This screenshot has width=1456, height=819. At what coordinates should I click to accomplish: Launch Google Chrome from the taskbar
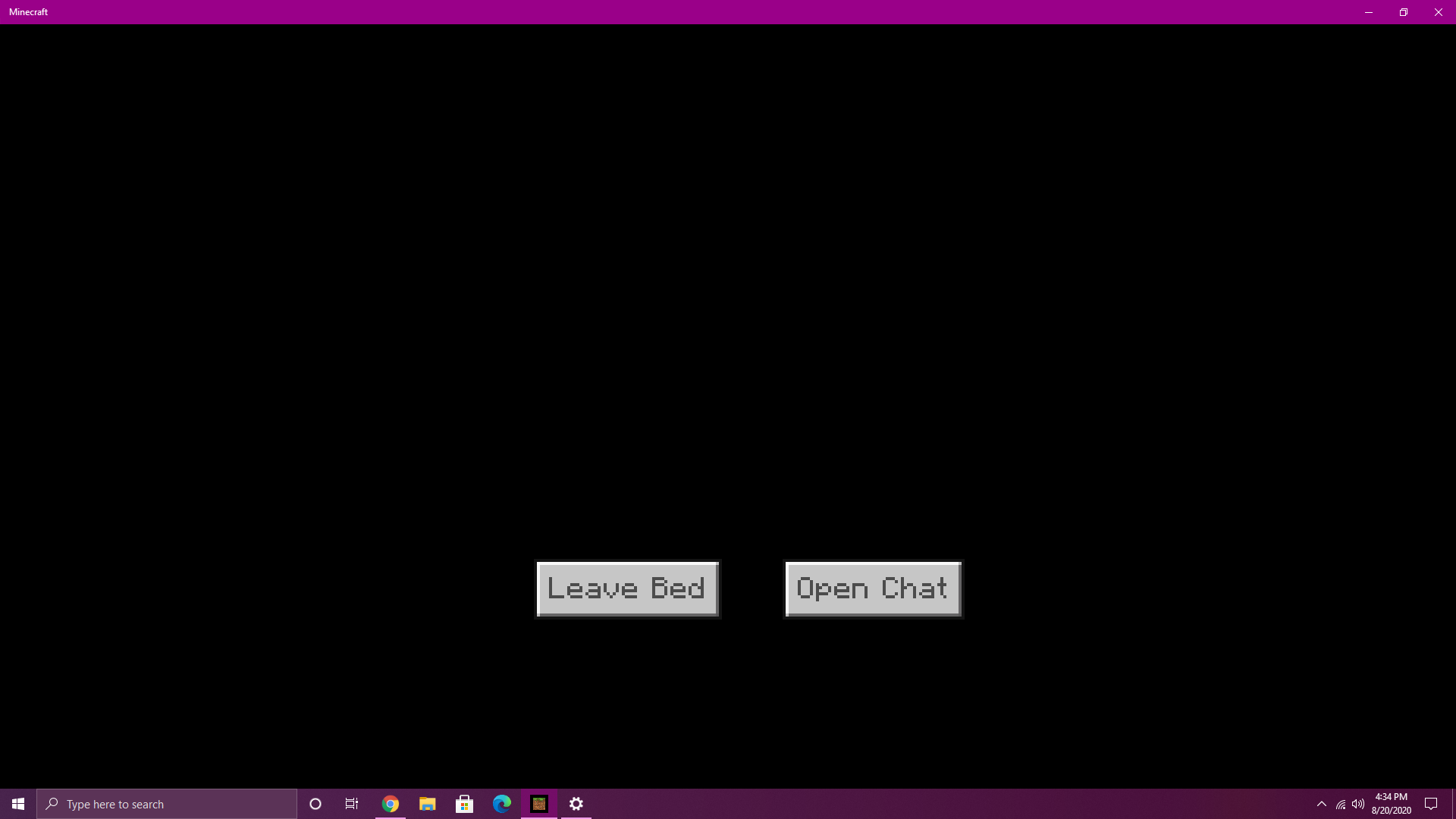point(390,804)
